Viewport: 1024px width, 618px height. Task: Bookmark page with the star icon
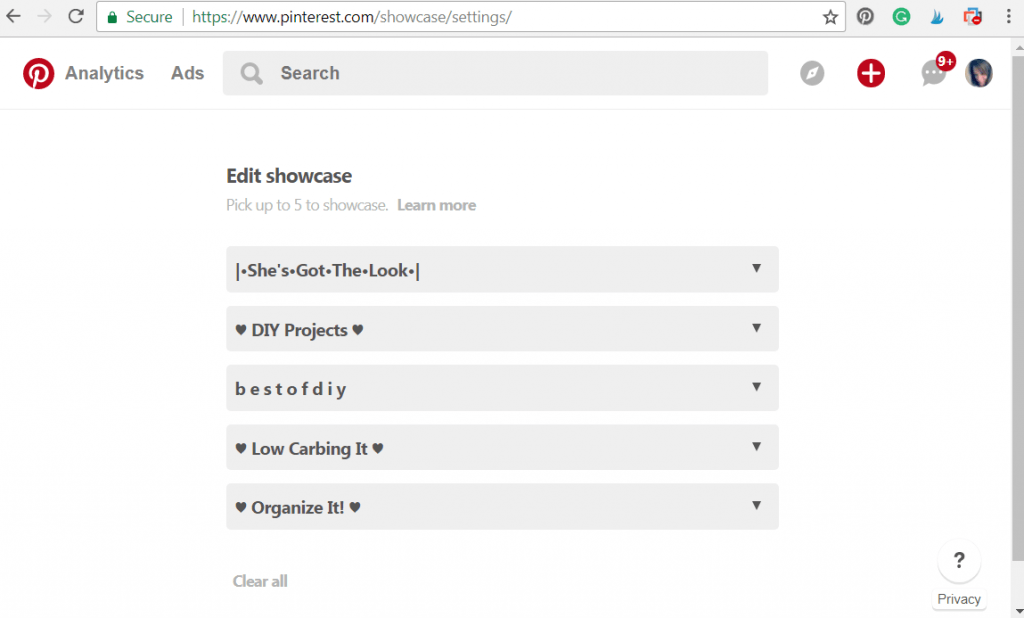[830, 17]
